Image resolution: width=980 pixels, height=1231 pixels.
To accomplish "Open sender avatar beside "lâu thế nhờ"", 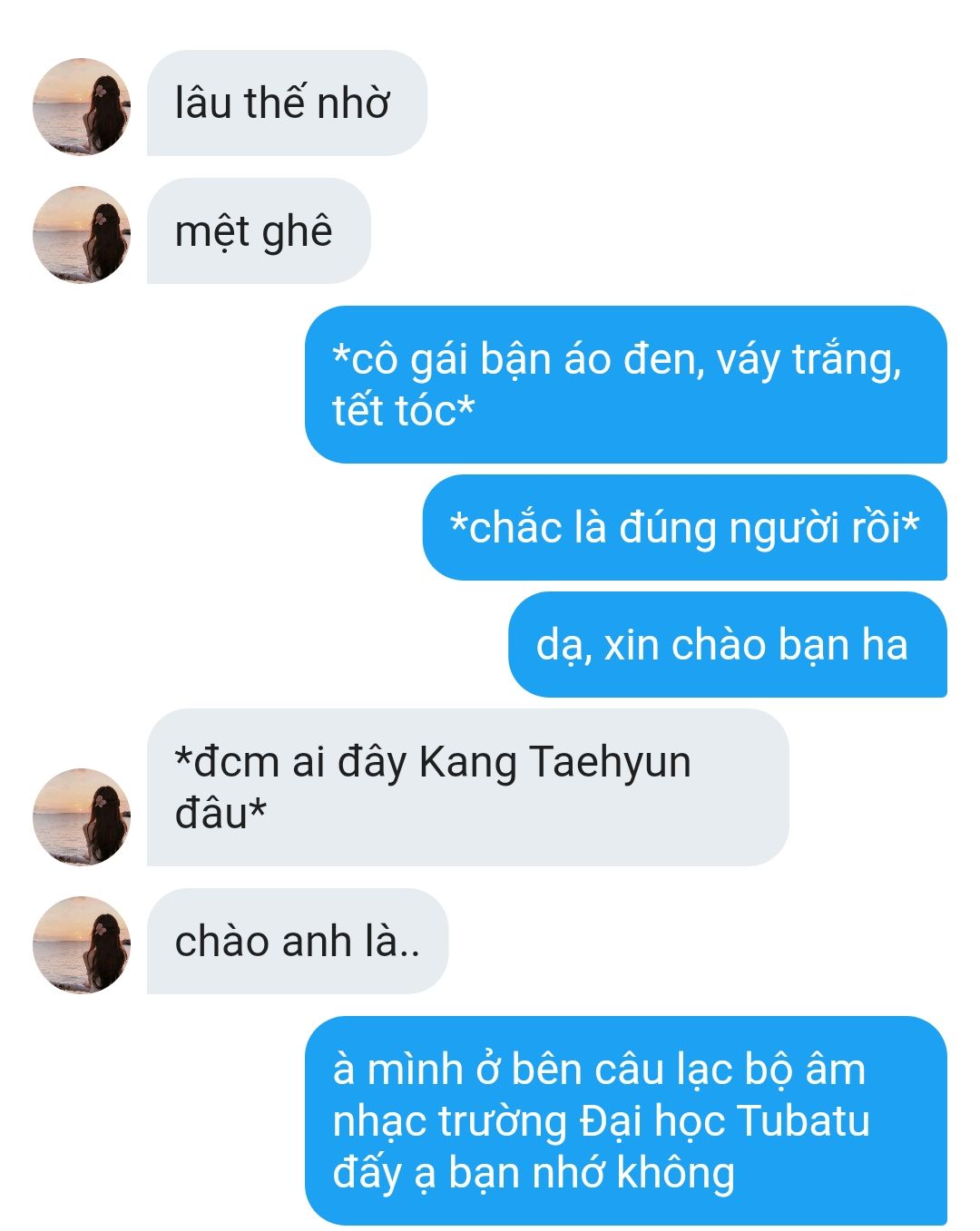I will click(x=82, y=106).
